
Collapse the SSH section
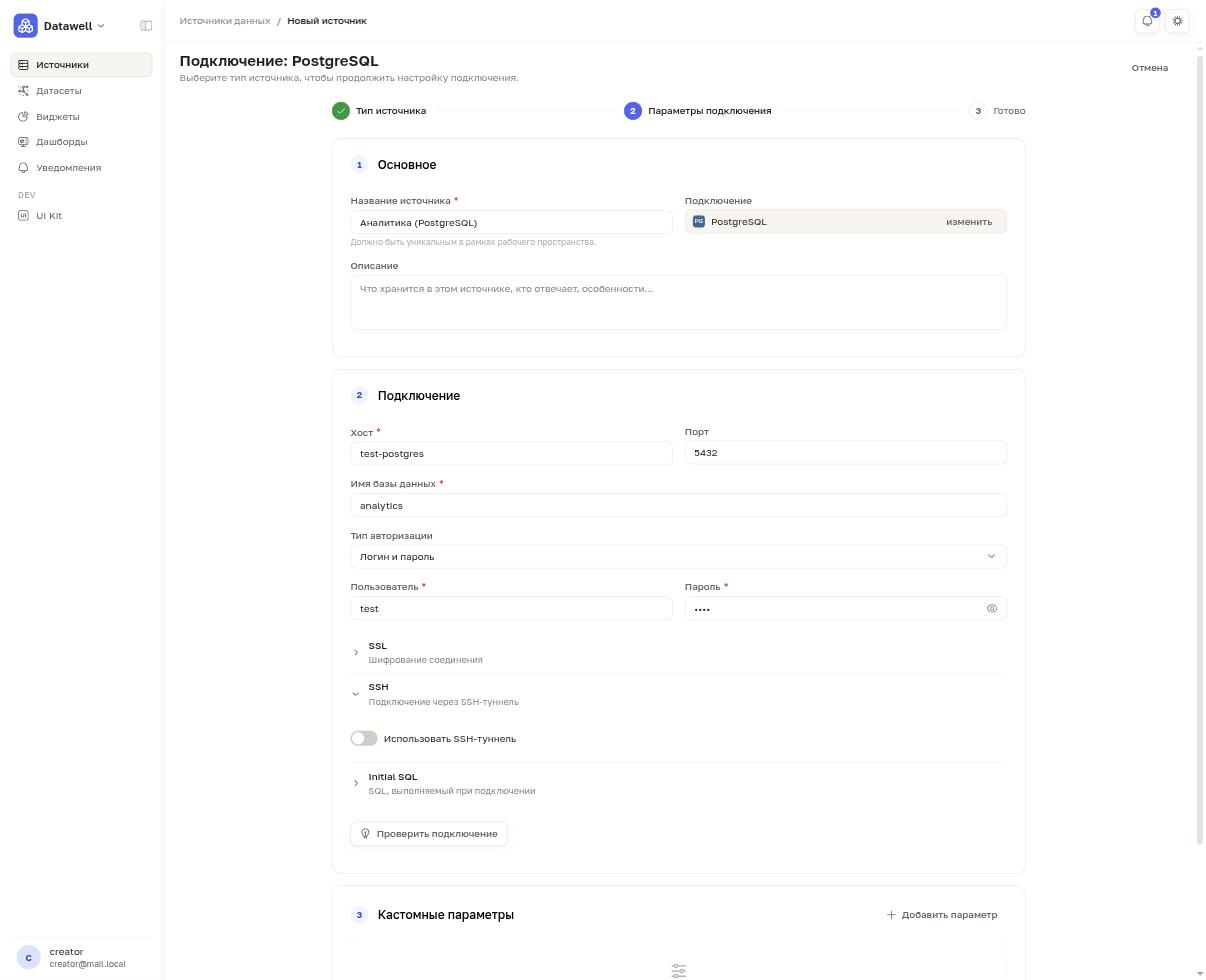tap(678, 694)
